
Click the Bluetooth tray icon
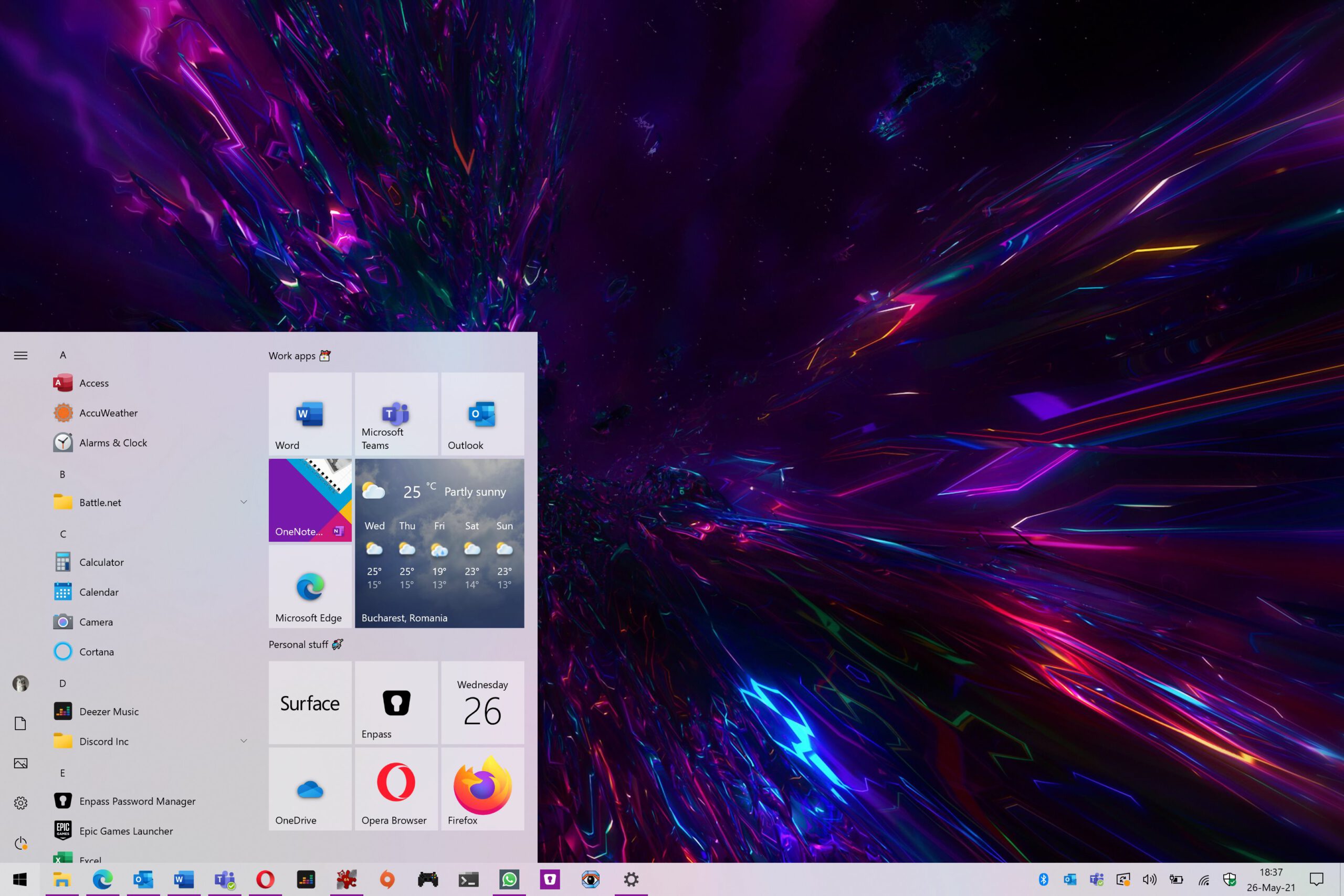(x=1043, y=879)
